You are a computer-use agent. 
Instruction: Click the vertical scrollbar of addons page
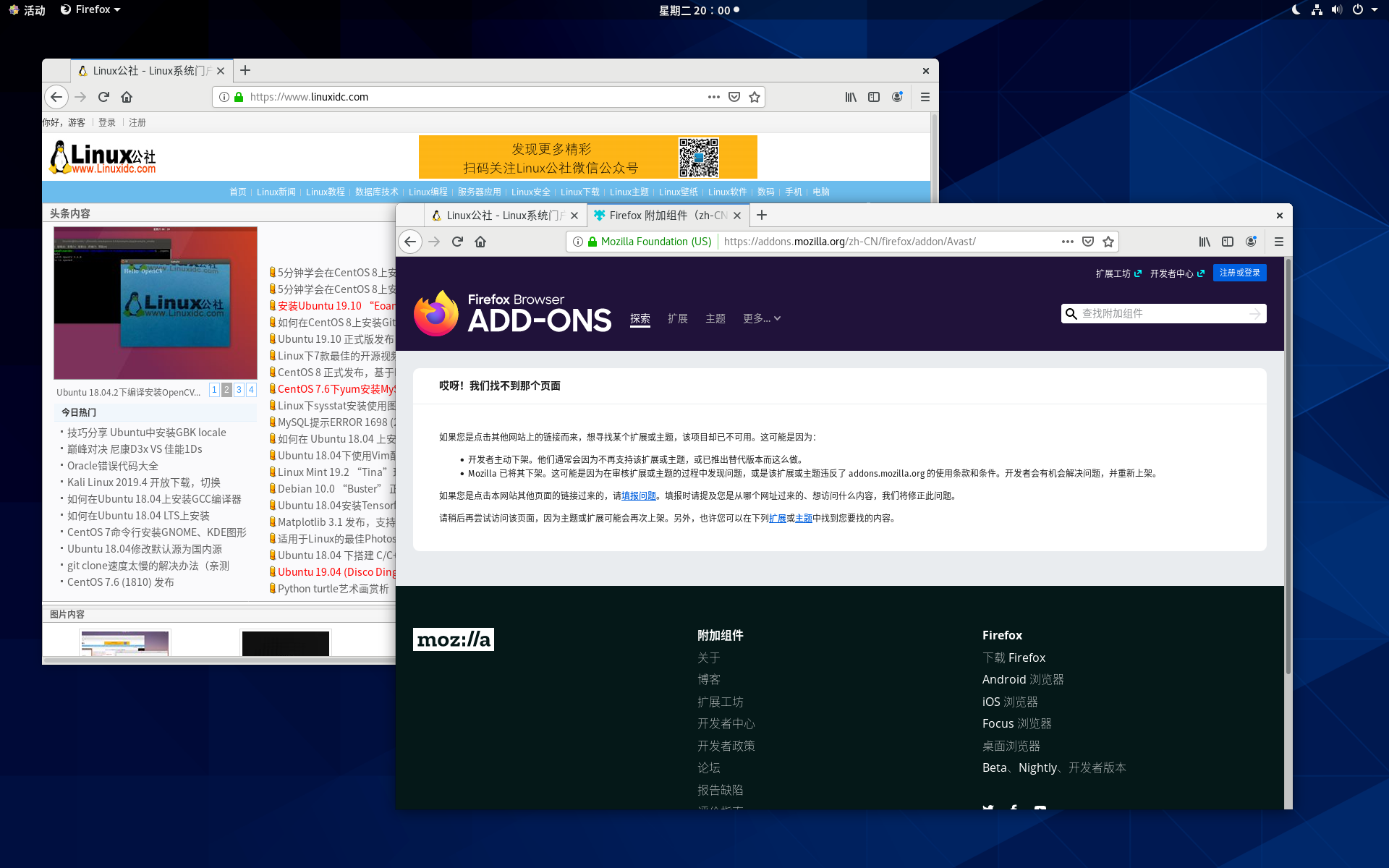[x=1288, y=467]
